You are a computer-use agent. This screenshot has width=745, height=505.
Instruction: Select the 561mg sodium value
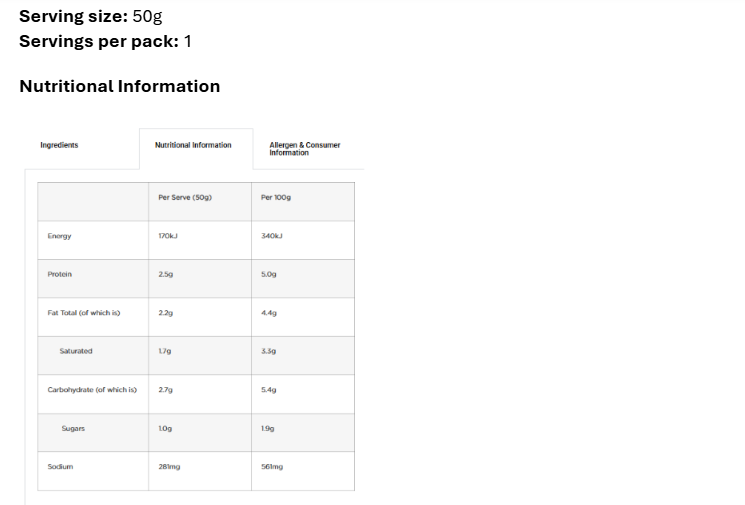point(272,467)
